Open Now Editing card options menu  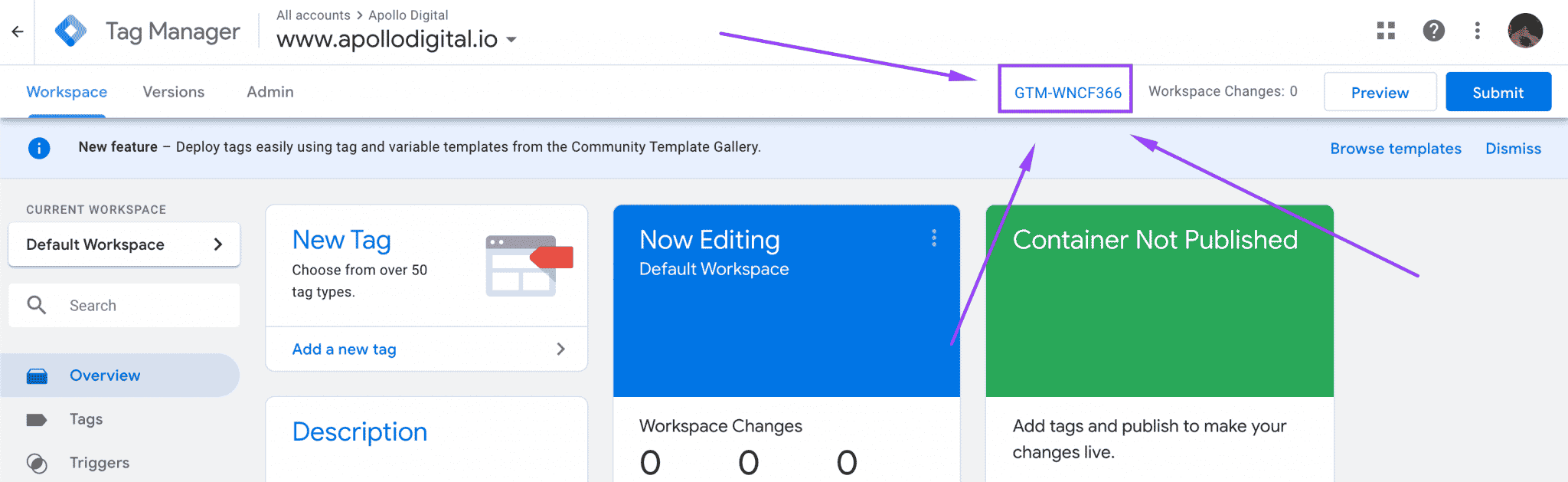click(934, 238)
